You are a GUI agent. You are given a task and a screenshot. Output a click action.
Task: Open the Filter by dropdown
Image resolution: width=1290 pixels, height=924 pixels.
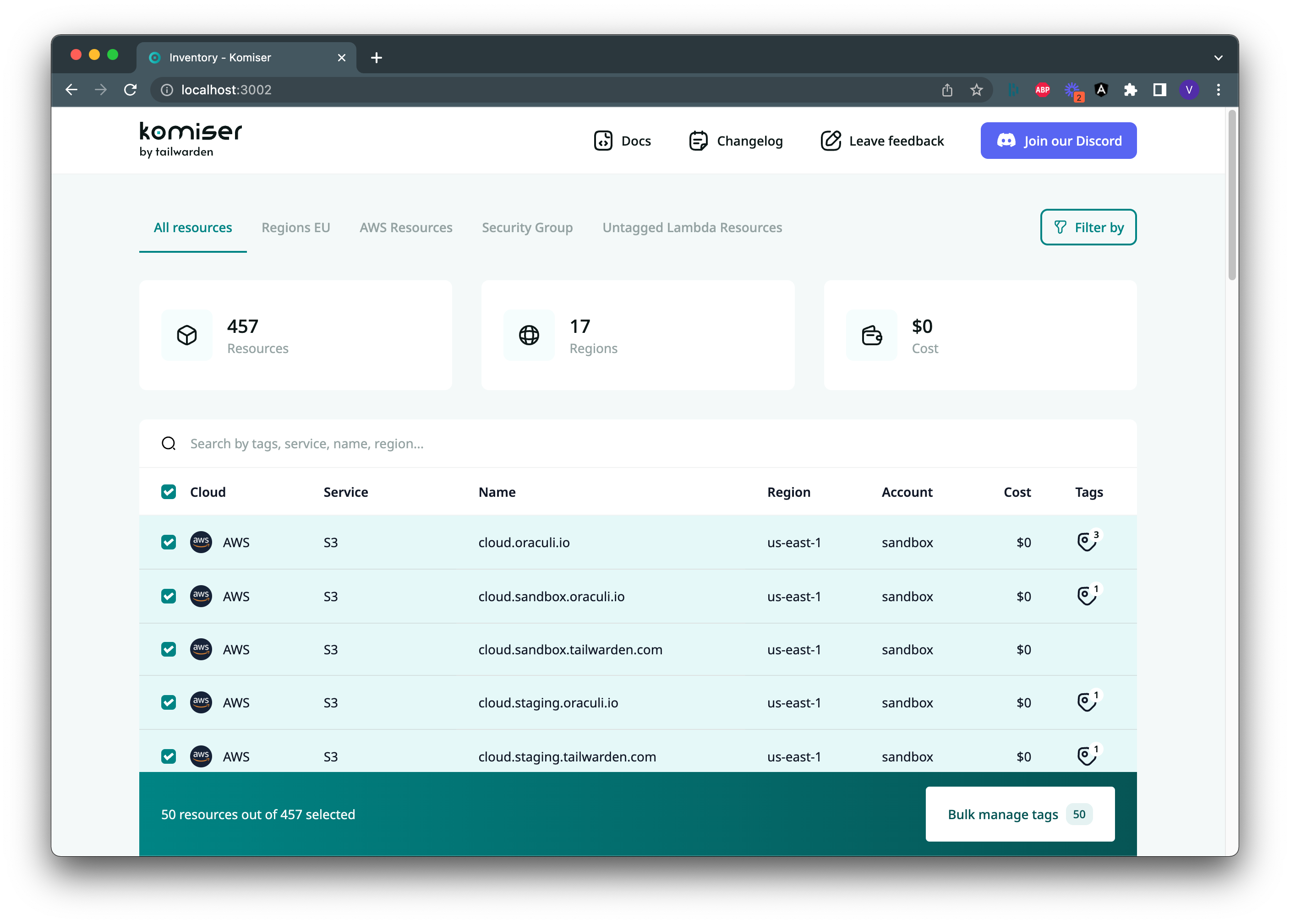(x=1088, y=228)
